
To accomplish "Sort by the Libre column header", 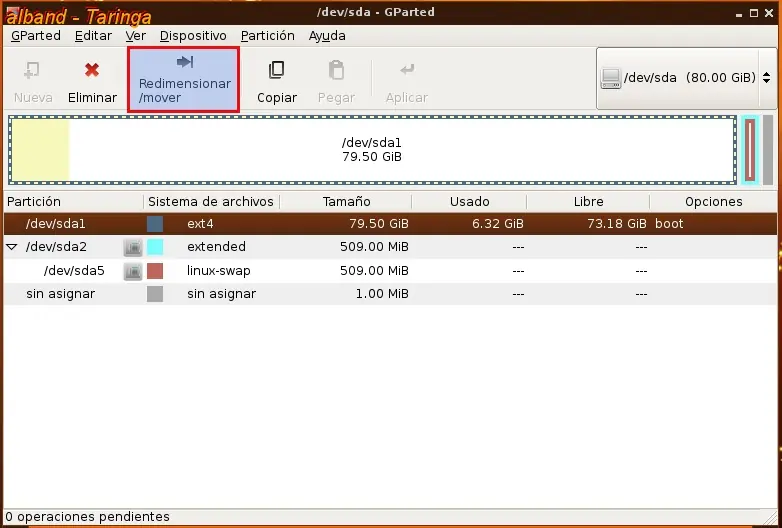I will (x=588, y=202).
